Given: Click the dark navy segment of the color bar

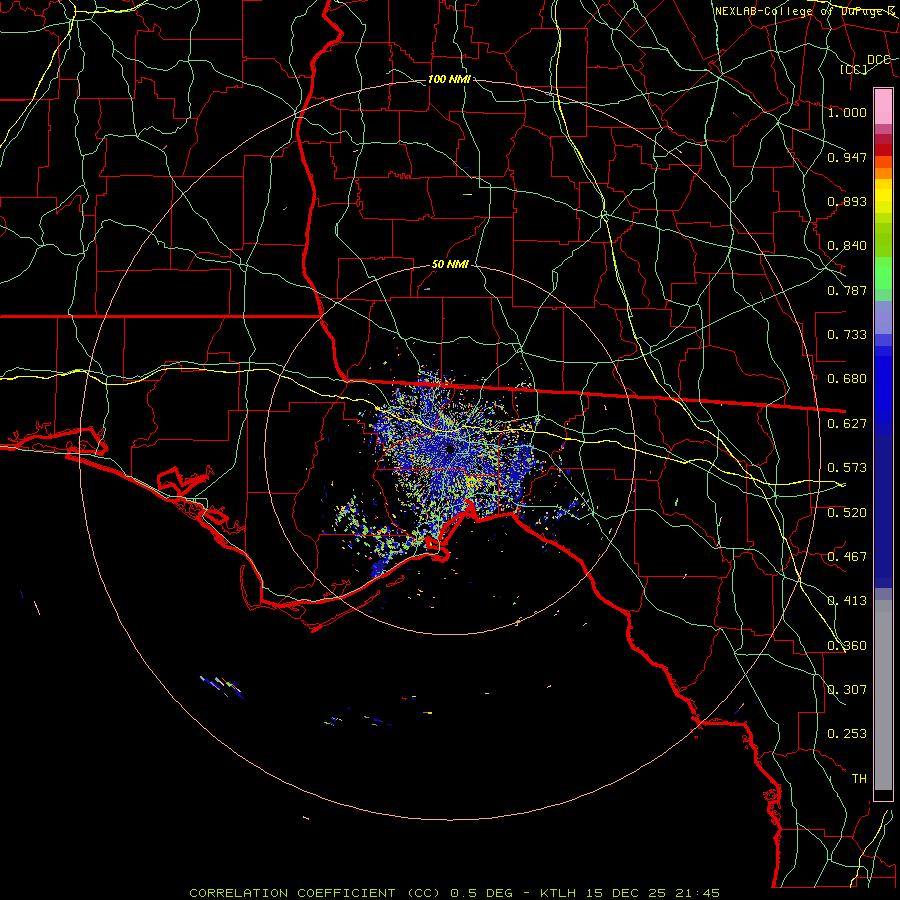Looking at the screenshot, I should pos(883,511).
